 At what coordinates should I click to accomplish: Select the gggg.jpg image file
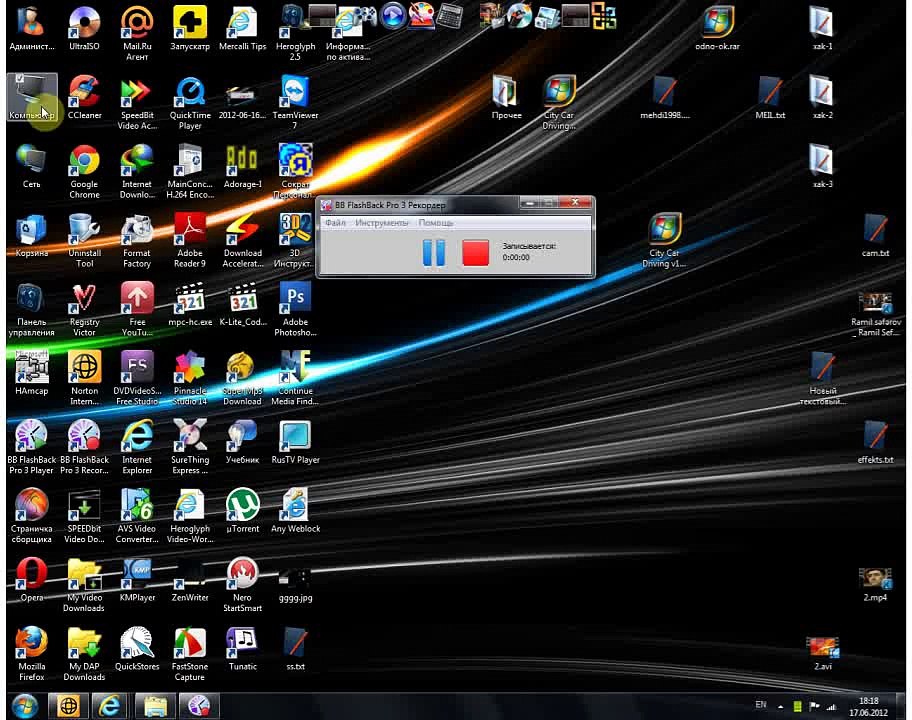pos(295,584)
